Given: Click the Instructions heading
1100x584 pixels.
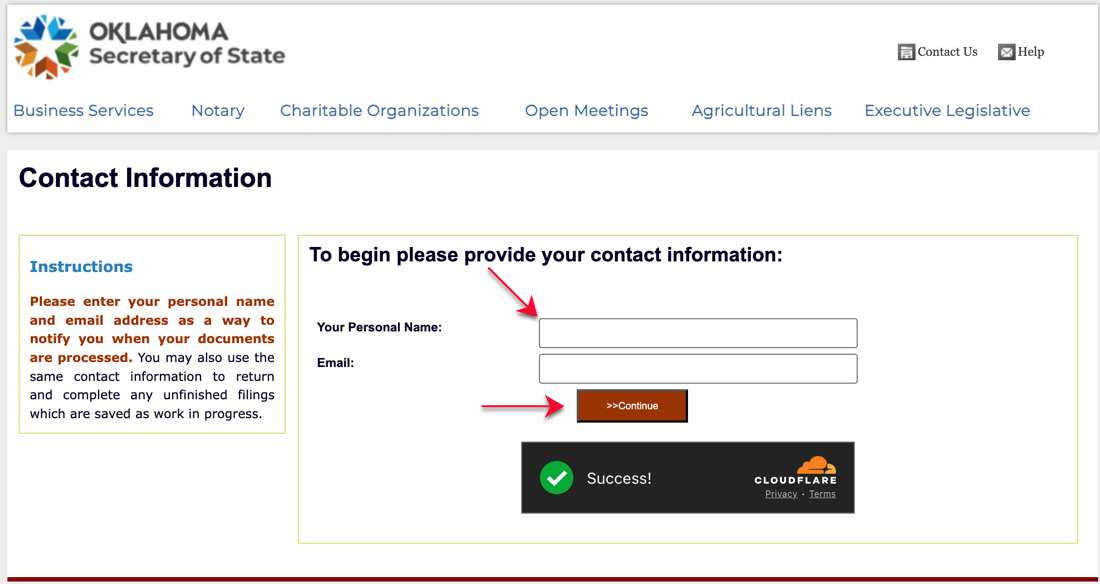Looking at the screenshot, I should click(81, 267).
